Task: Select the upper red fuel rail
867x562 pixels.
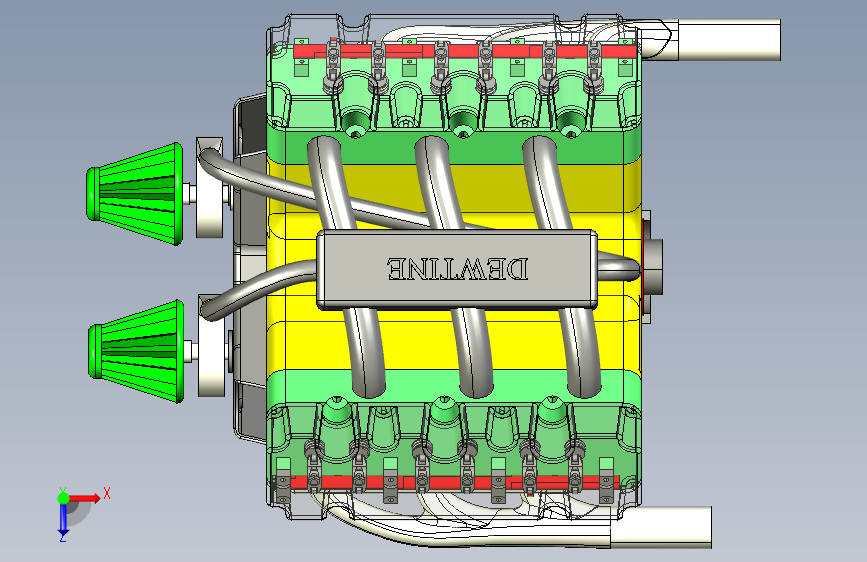Action: (464, 51)
